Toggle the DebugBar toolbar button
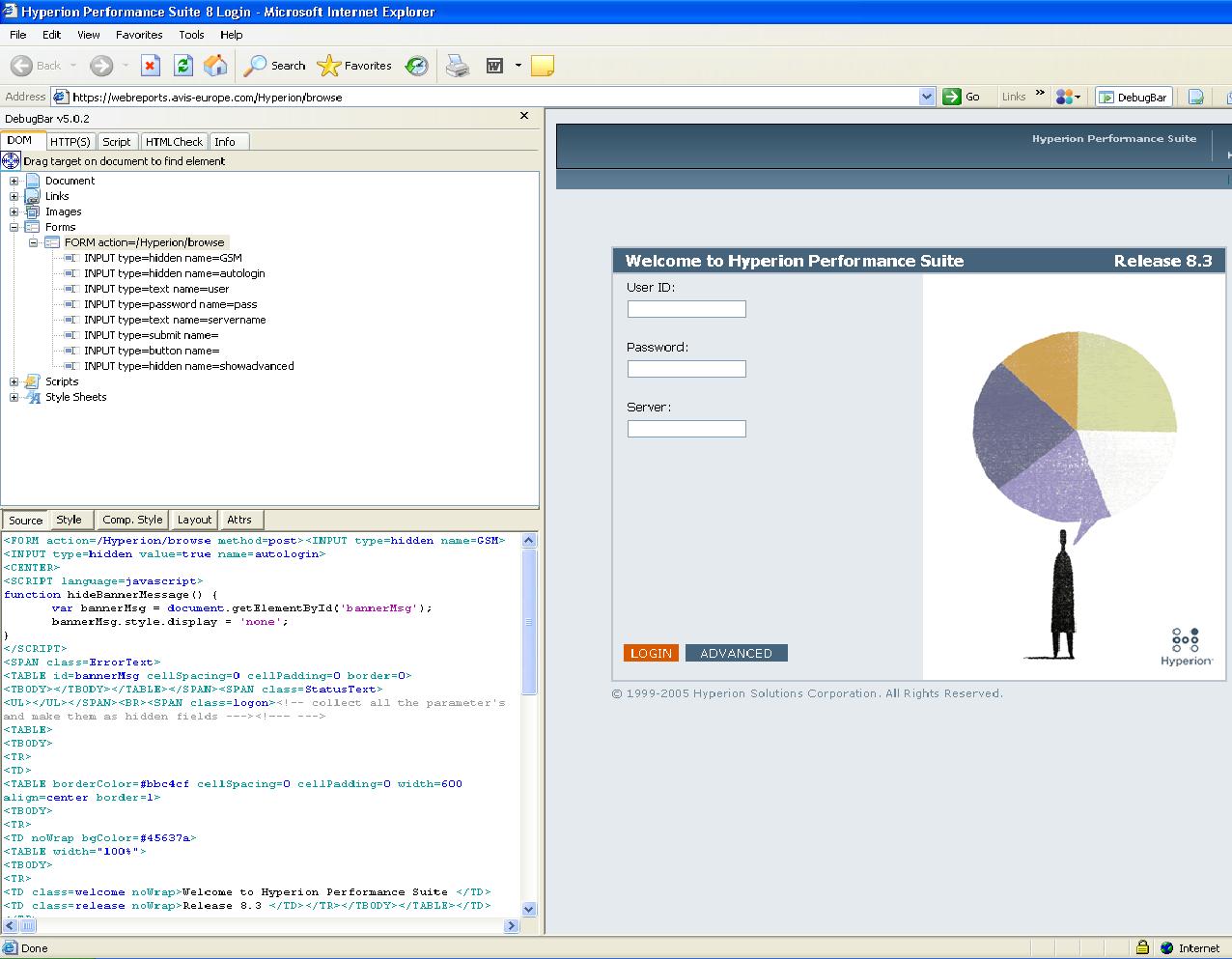The width and height of the screenshot is (1232, 959). [1134, 97]
